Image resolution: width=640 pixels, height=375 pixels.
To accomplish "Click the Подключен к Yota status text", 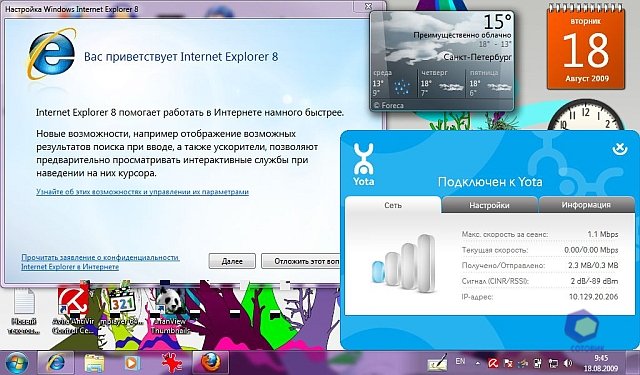I will [x=490, y=182].
